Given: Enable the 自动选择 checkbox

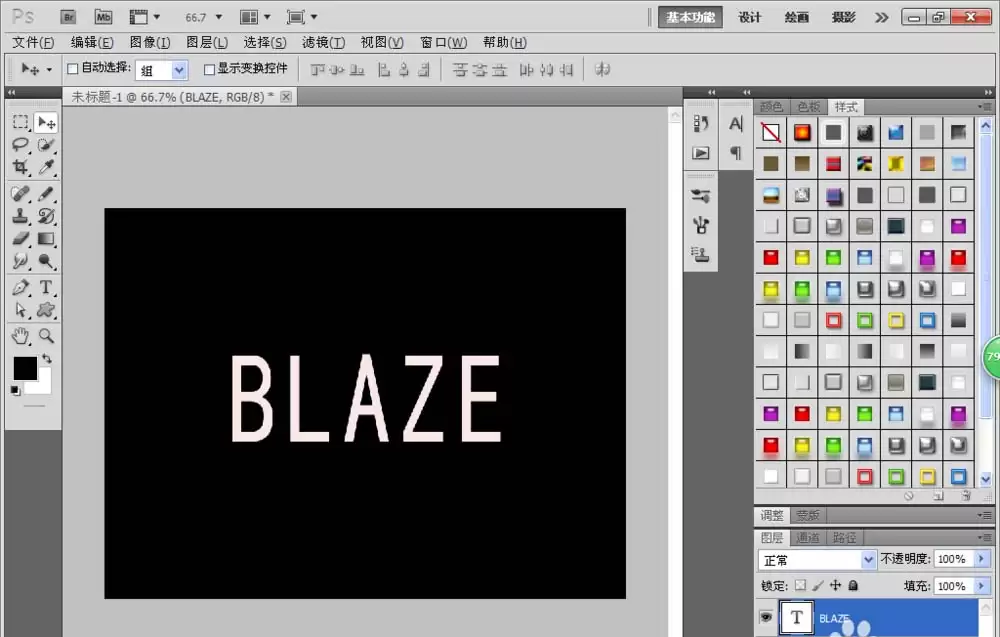Looking at the screenshot, I should click(x=73, y=69).
